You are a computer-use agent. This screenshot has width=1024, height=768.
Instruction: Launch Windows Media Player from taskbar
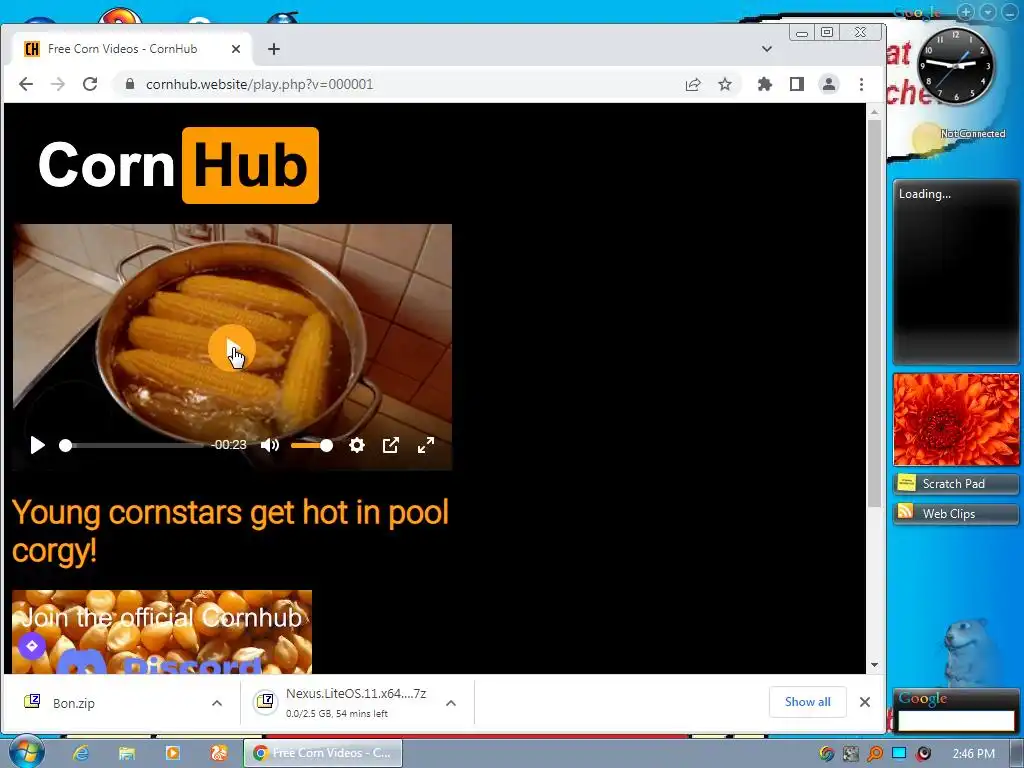click(x=172, y=753)
